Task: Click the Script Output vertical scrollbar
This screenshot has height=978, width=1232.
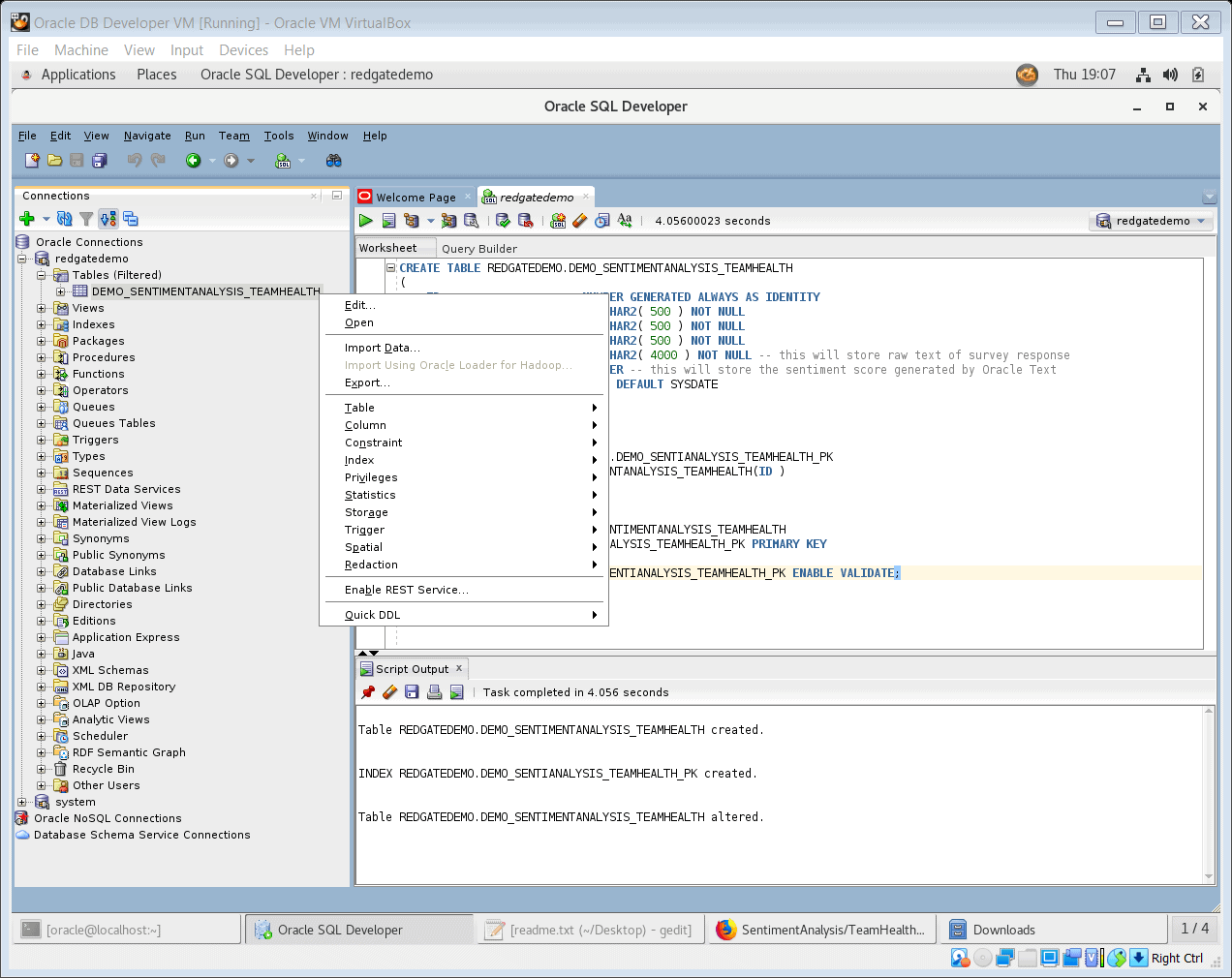Action: pyautogui.click(x=1209, y=794)
